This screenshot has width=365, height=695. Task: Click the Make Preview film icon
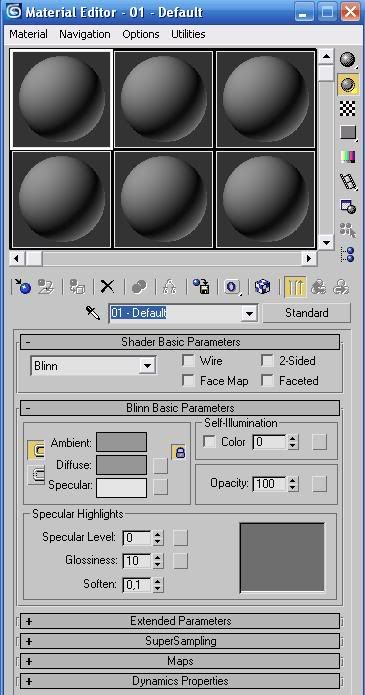click(x=348, y=181)
